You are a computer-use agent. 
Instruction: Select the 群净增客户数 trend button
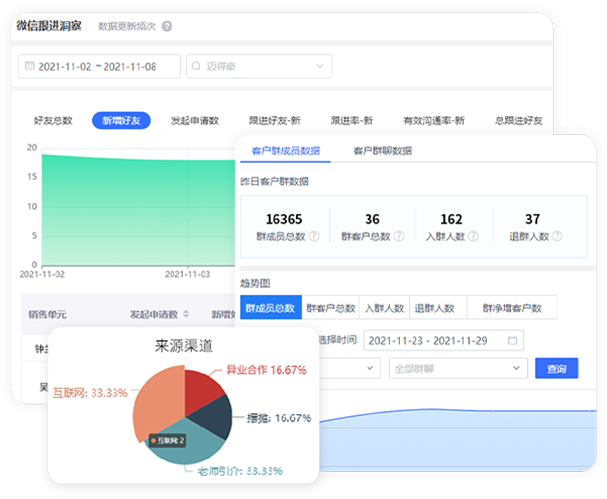[512, 308]
